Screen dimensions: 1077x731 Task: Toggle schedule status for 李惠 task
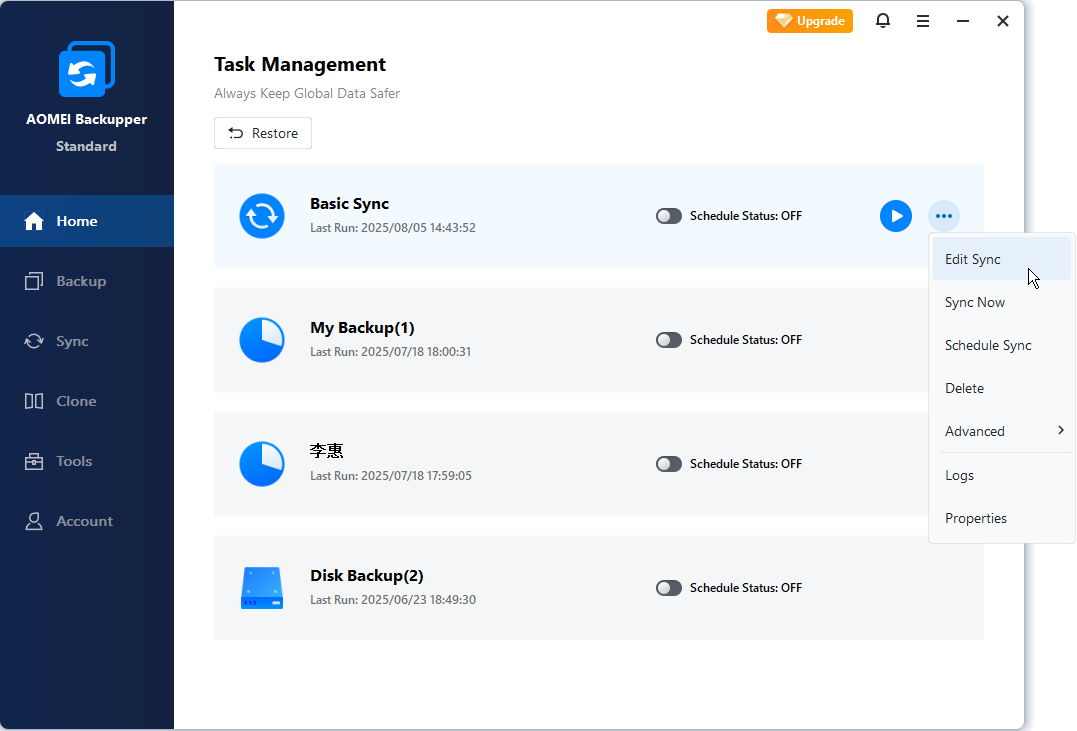[x=668, y=464]
